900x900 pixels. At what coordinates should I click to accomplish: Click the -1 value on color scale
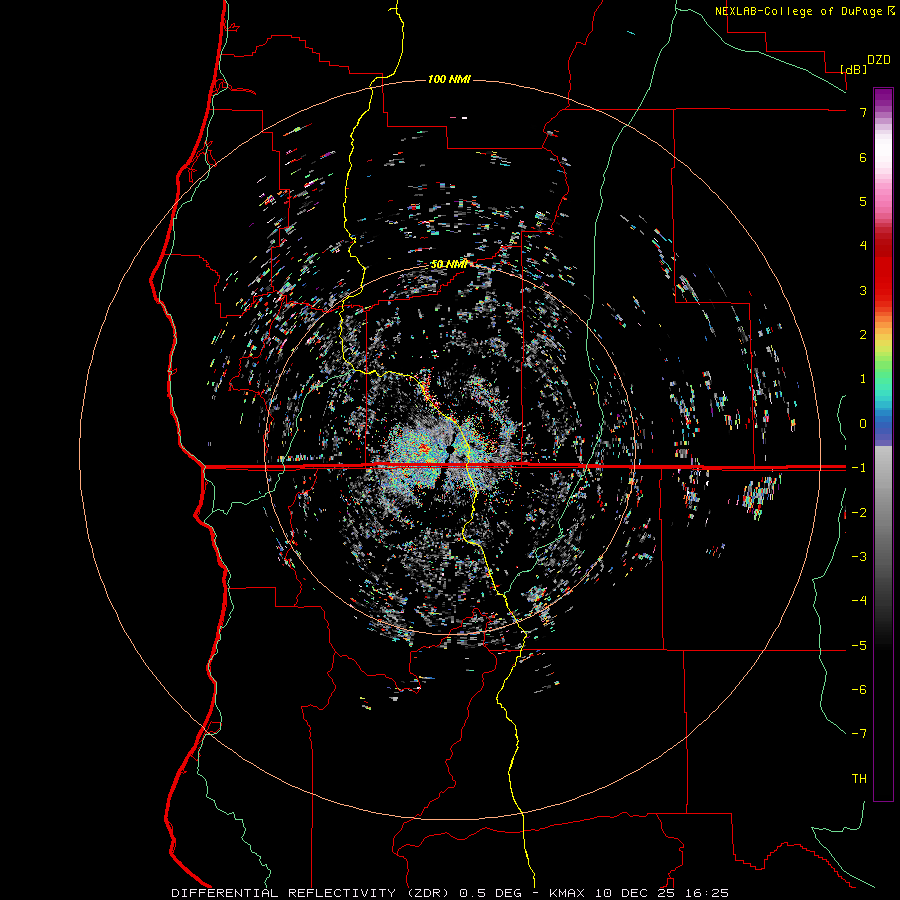click(859, 468)
